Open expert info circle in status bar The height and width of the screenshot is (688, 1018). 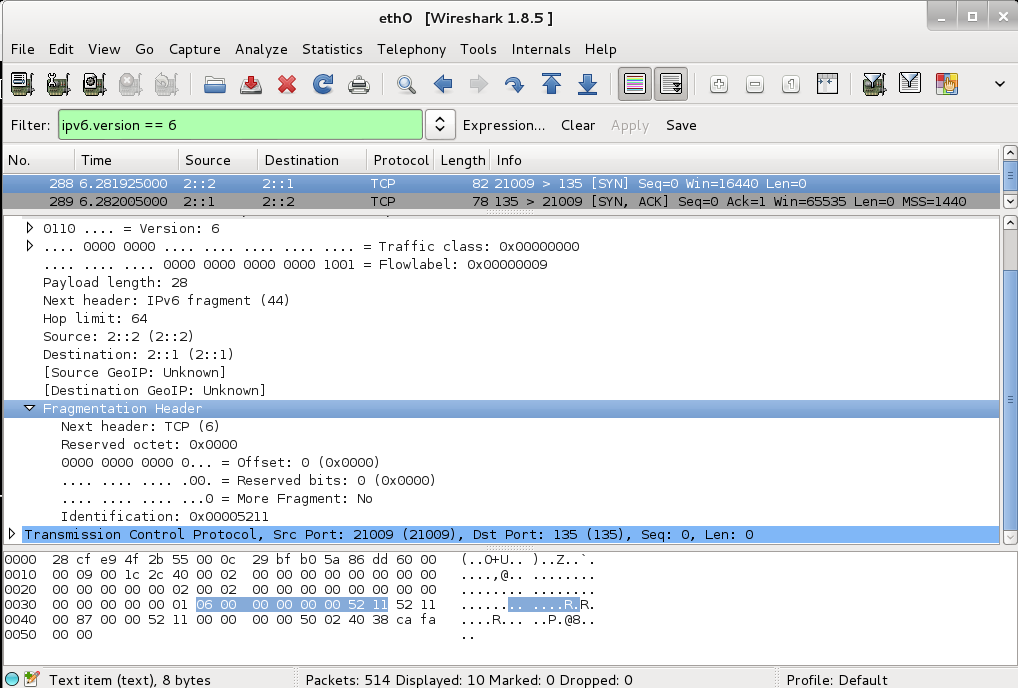point(12,679)
